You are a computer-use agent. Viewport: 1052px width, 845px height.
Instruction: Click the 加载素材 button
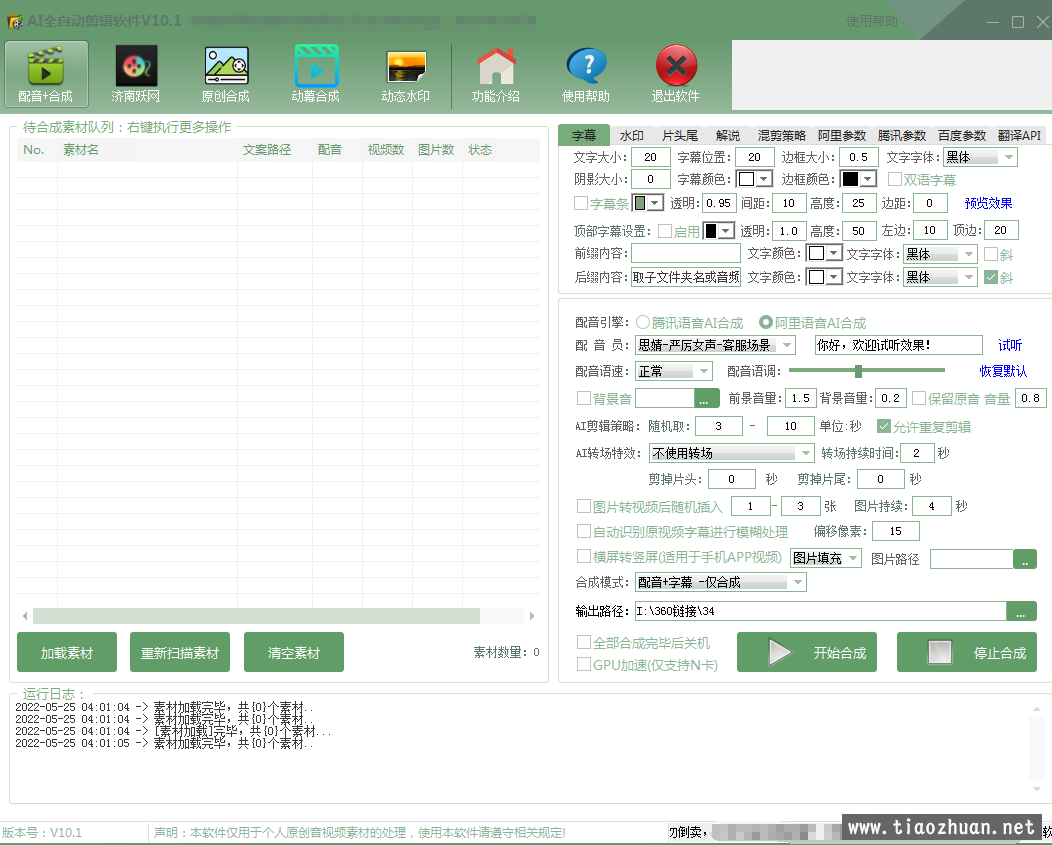pos(67,652)
